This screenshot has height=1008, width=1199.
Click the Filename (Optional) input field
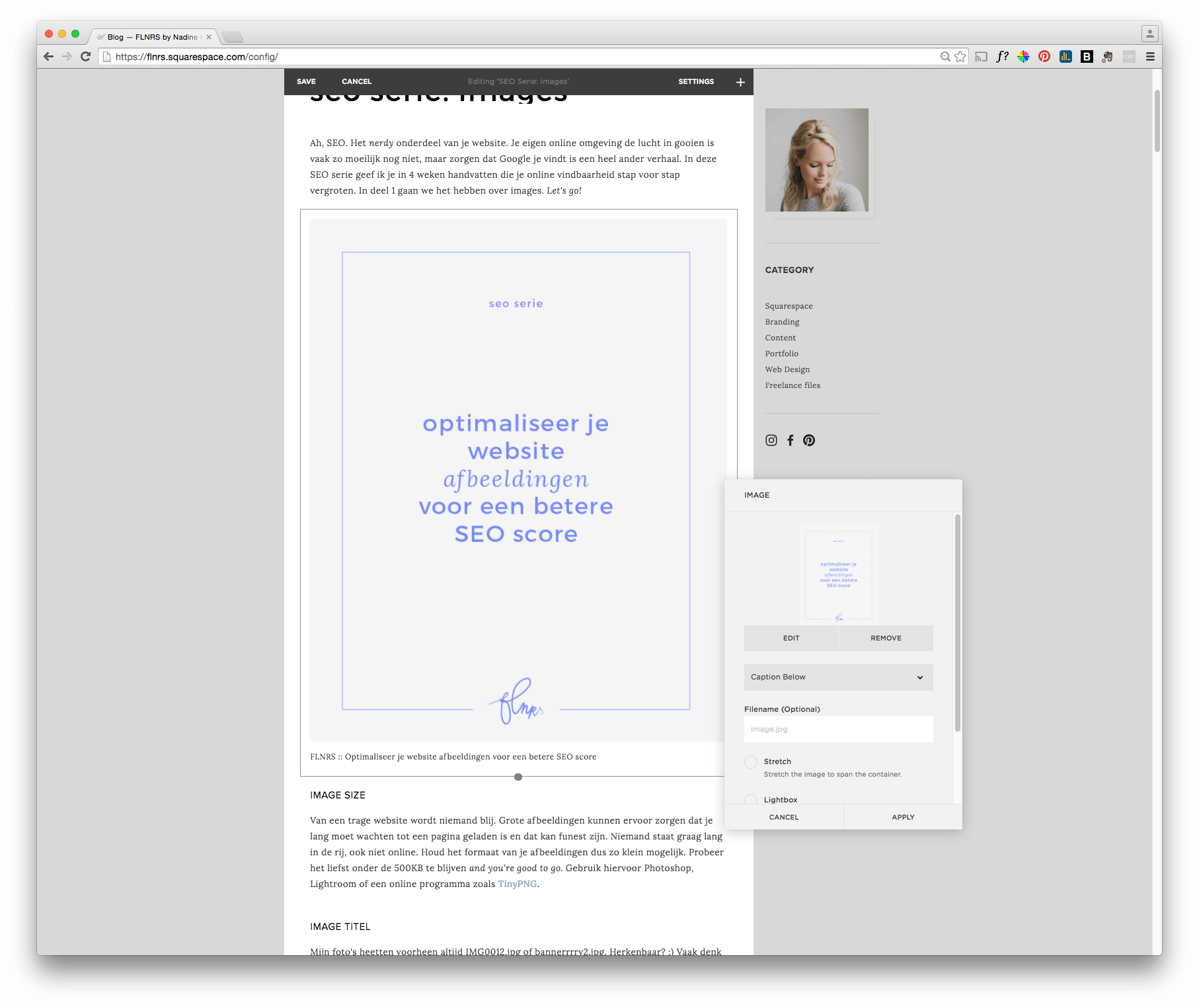click(x=838, y=729)
